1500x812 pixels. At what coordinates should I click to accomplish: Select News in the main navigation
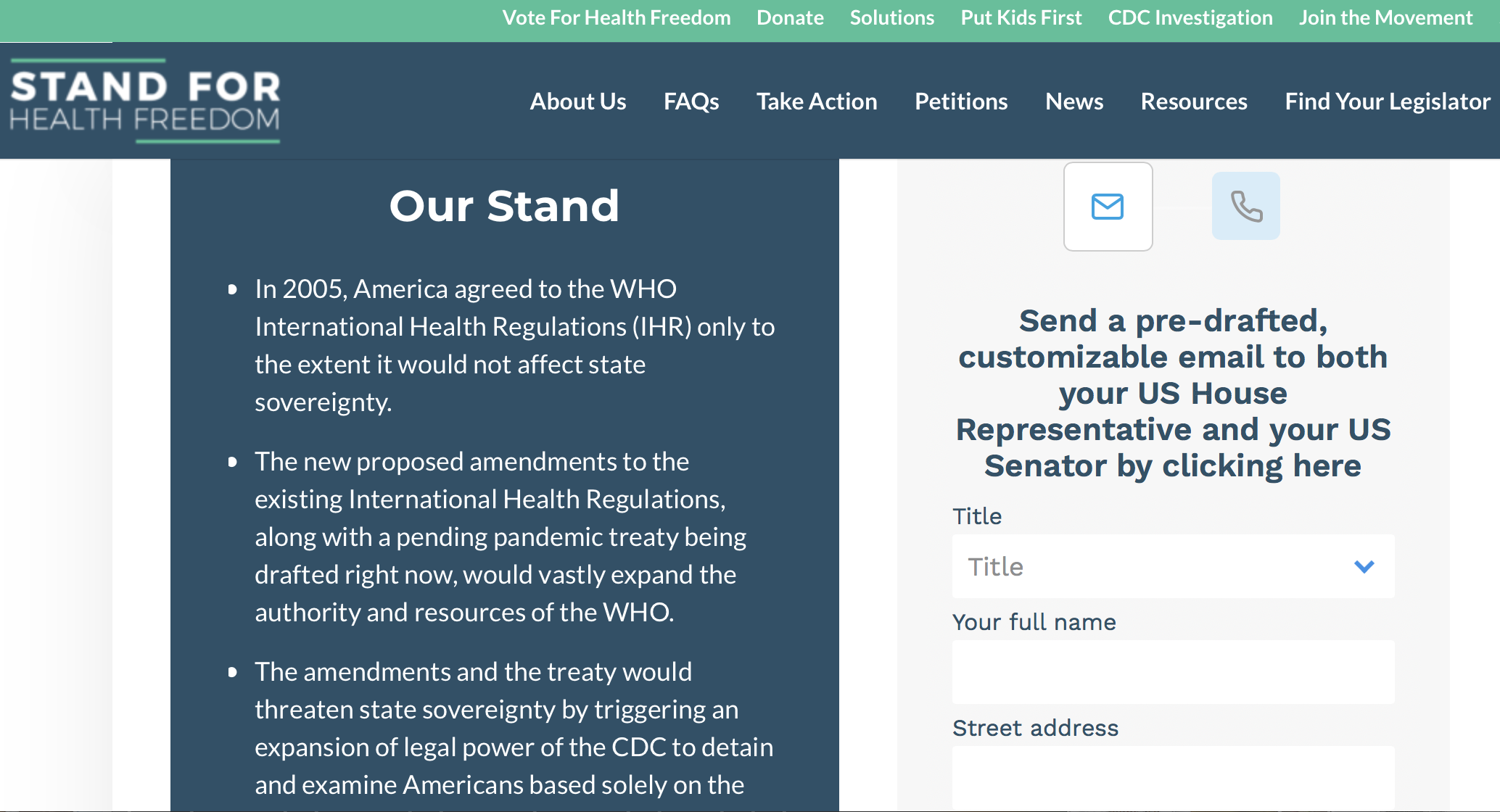(x=1074, y=101)
